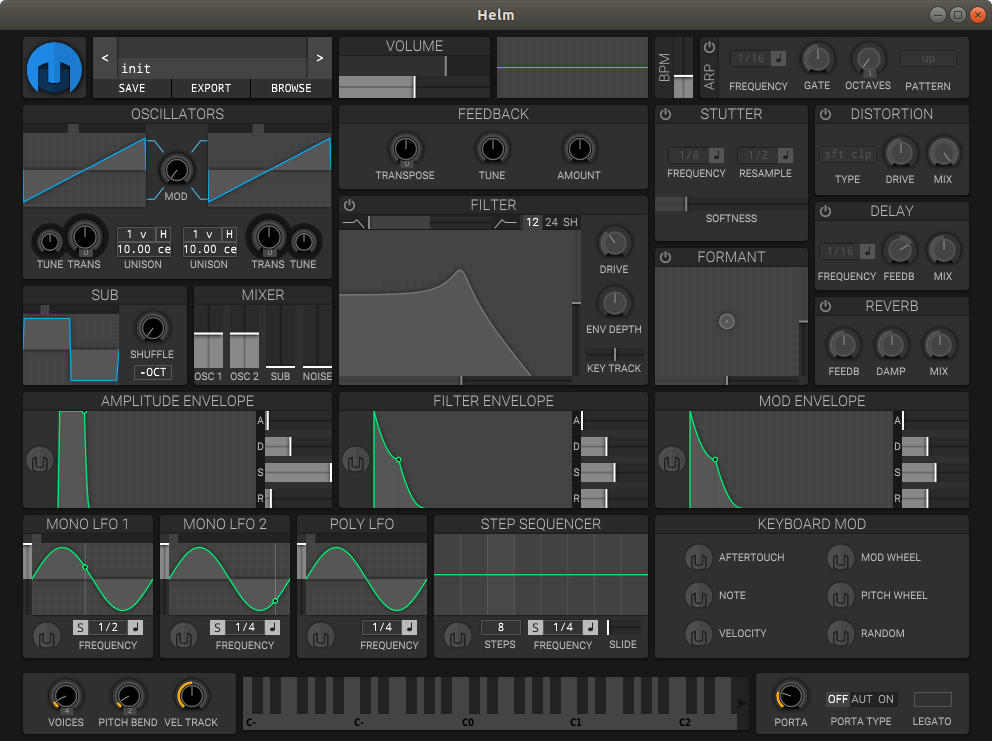Click Mono LFO 2 note sync icon
This screenshot has height=741, width=992.
(273, 627)
